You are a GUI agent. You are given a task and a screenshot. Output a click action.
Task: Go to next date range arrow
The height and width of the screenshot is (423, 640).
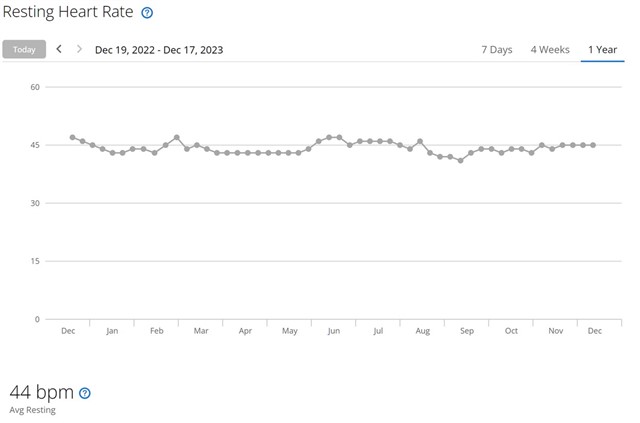click(79, 49)
